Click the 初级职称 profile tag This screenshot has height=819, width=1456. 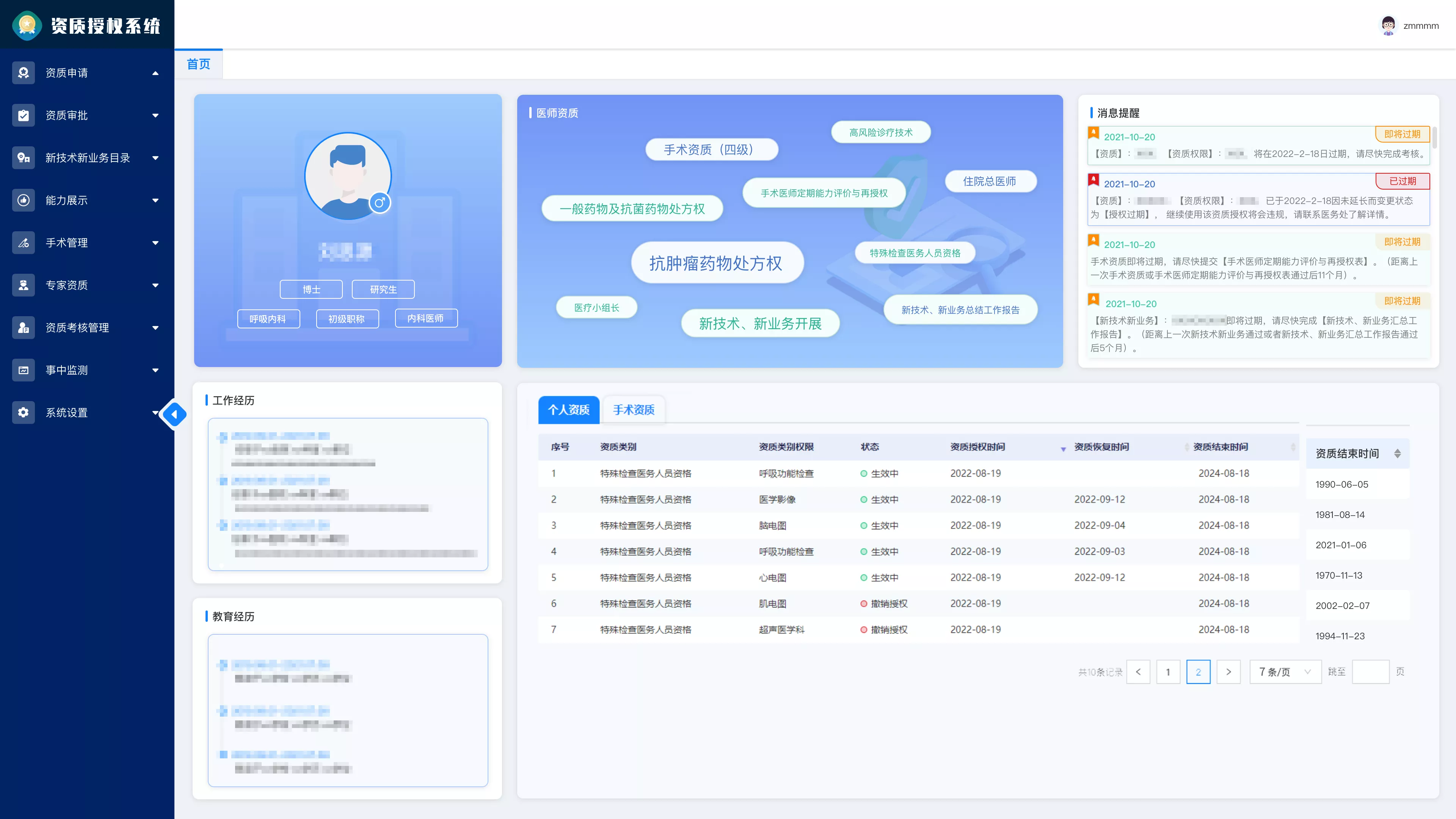(x=347, y=318)
